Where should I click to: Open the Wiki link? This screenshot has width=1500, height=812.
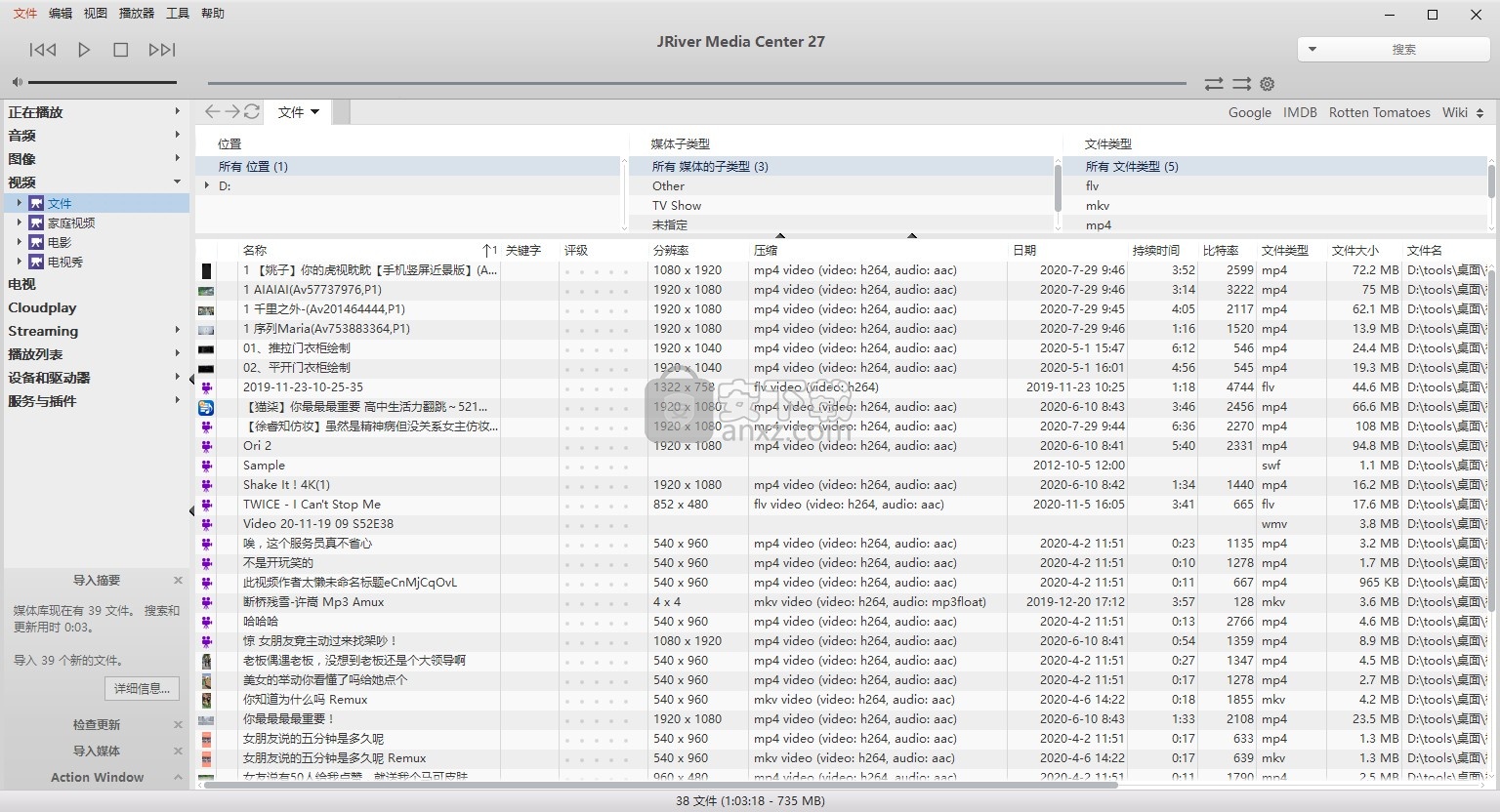1455,112
